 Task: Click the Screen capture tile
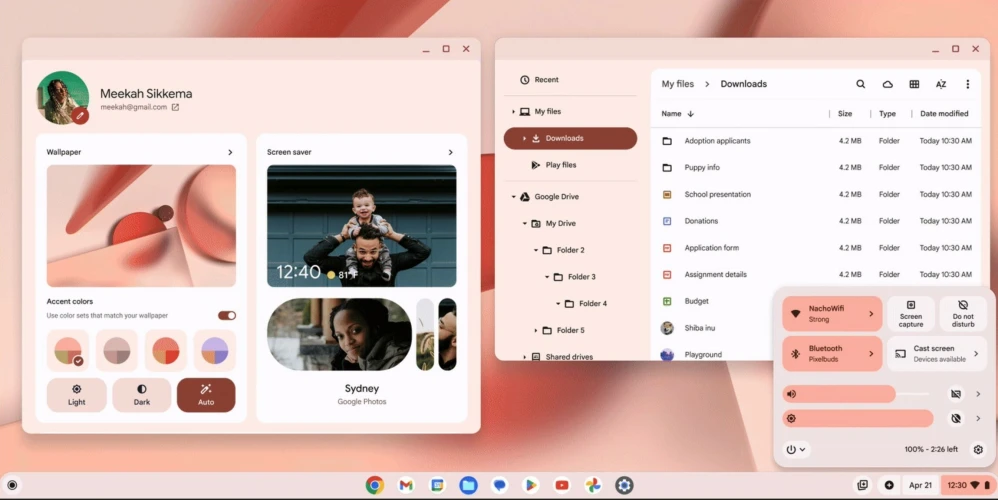[910, 314]
